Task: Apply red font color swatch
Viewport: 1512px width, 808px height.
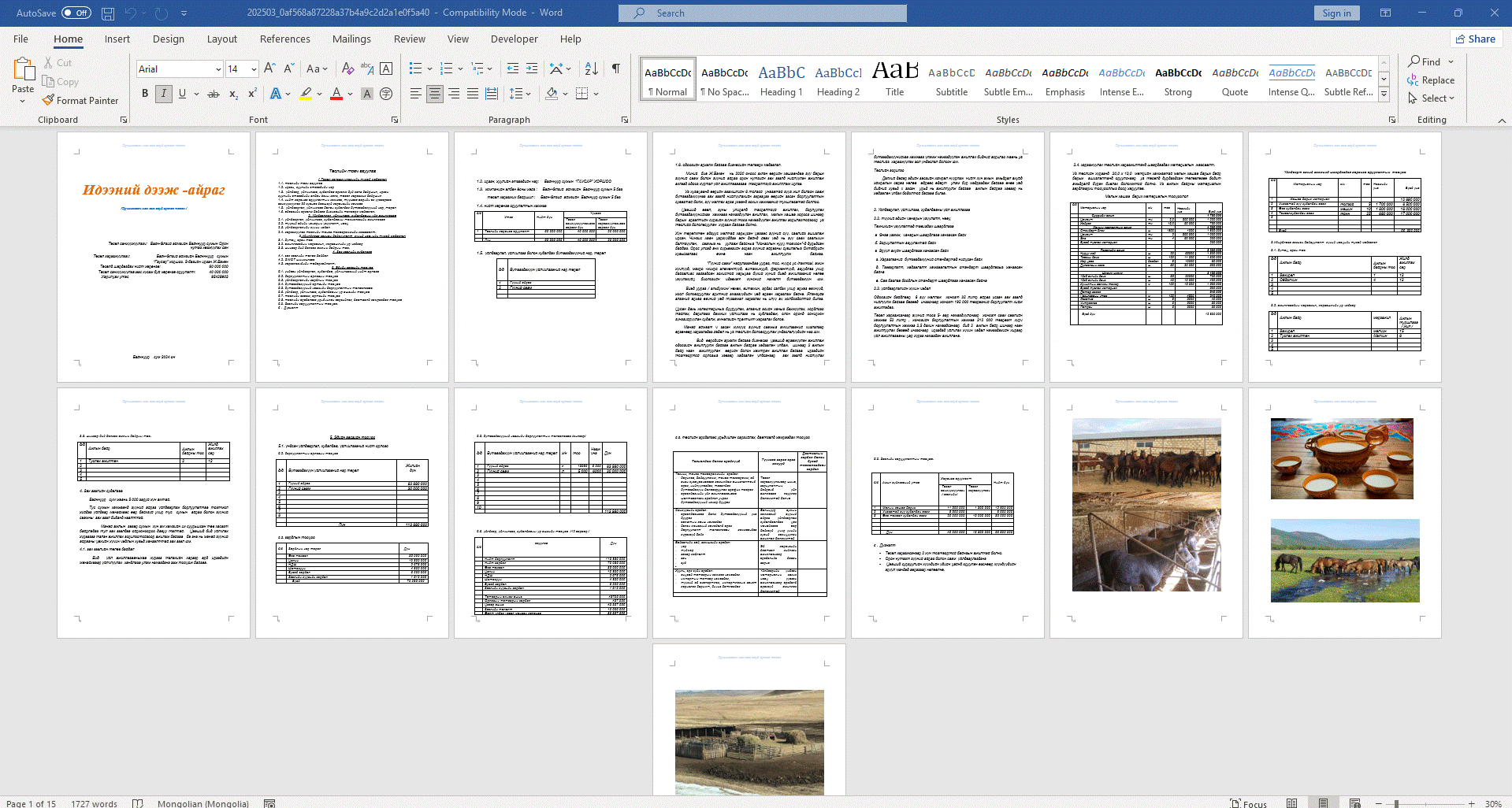Action: point(336,94)
